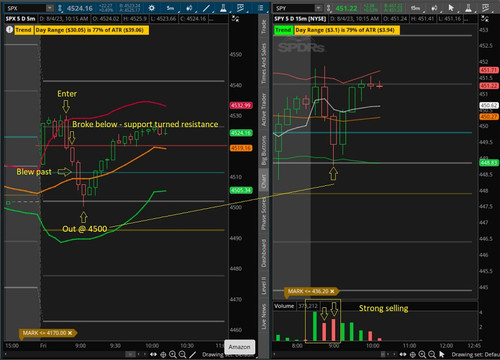Open the Active Trader sidebar tab
This screenshot has height=360, width=500.
point(264,110)
